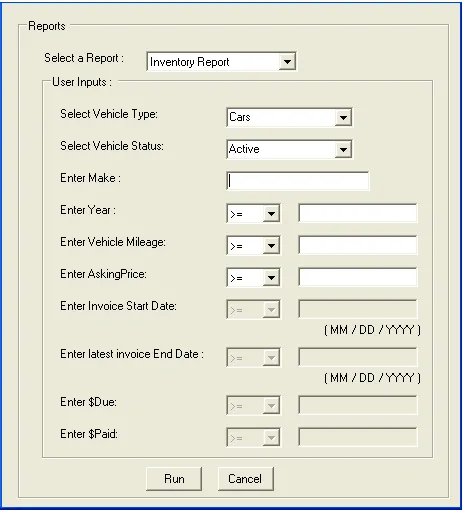Click the Enter latest invoice End Date label
Image resolution: width=463 pixels, height=510 pixels.
point(132,354)
